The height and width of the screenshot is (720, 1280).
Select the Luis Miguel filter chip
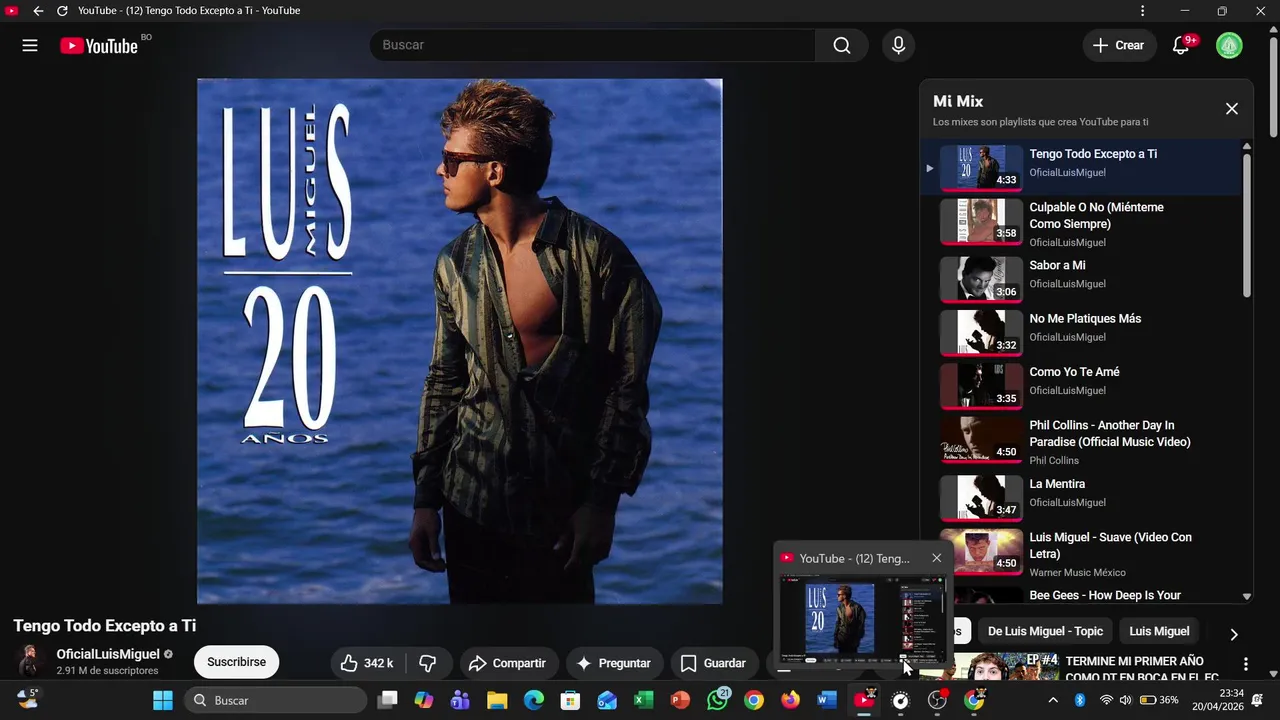click(1159, 631)
